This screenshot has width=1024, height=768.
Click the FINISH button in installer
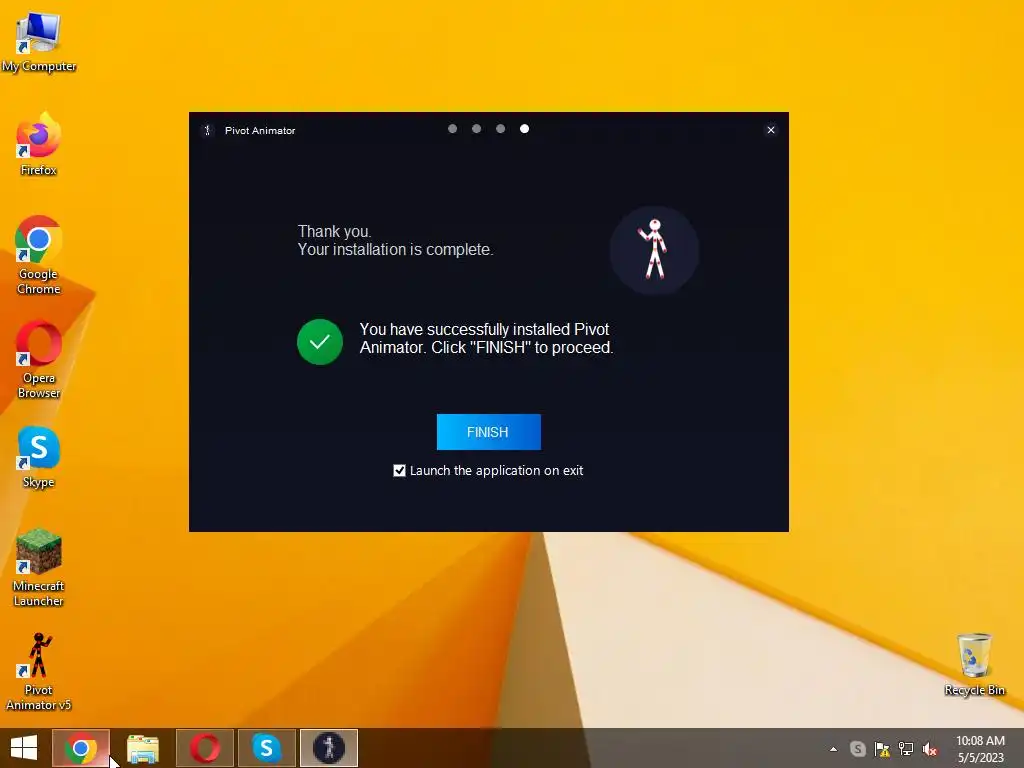488,432
